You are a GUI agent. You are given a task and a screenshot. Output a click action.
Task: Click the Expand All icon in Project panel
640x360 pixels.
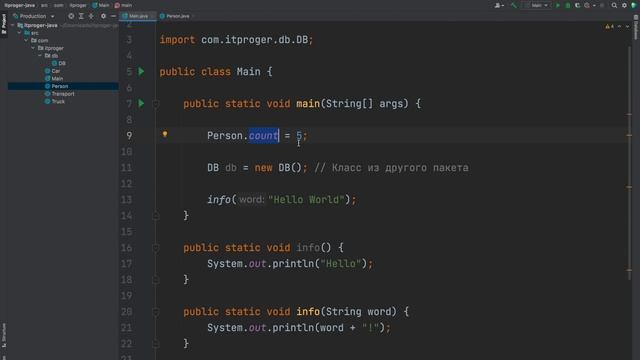pos(81,16)
